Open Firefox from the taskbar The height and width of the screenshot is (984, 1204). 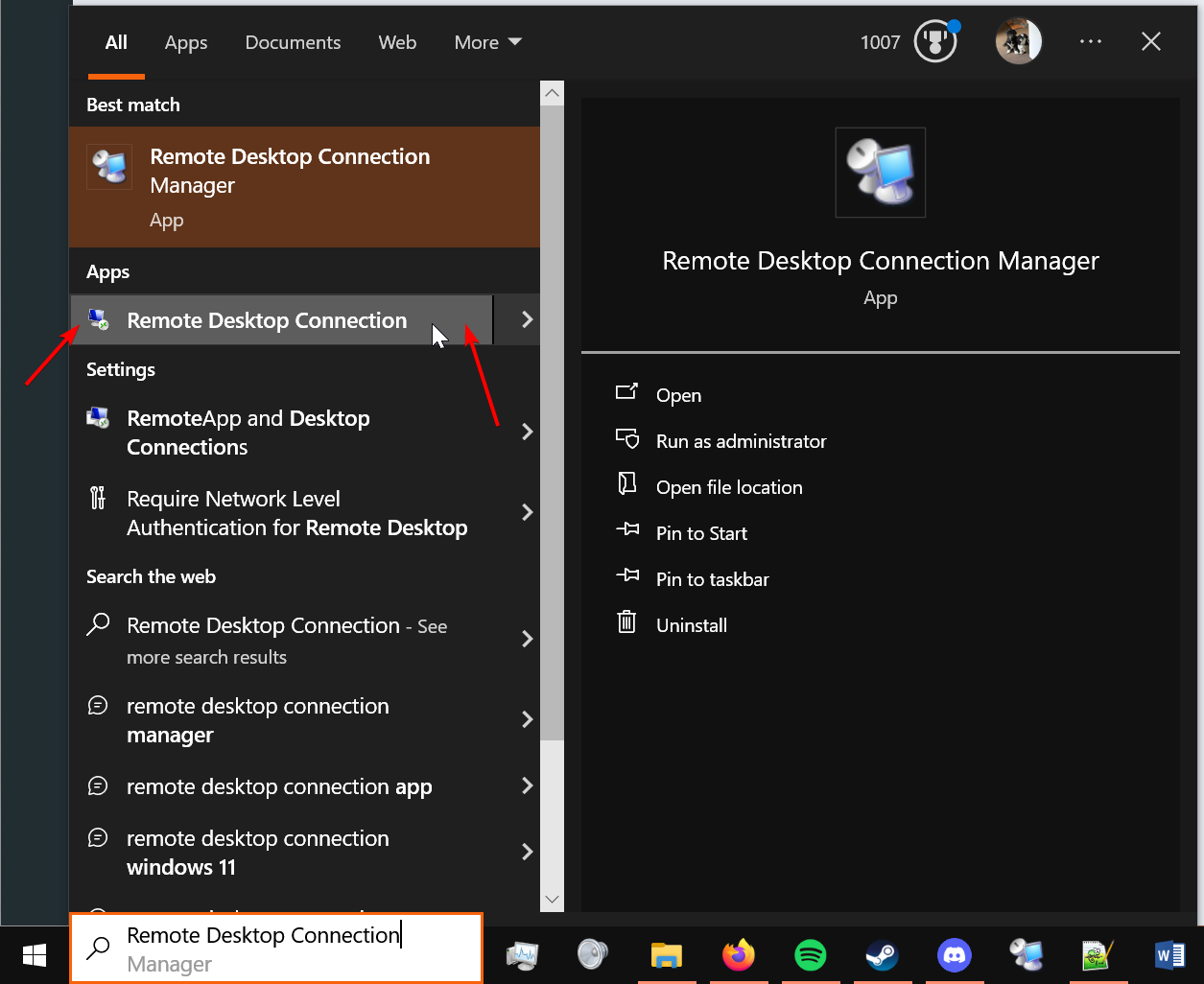coord(738,955)
